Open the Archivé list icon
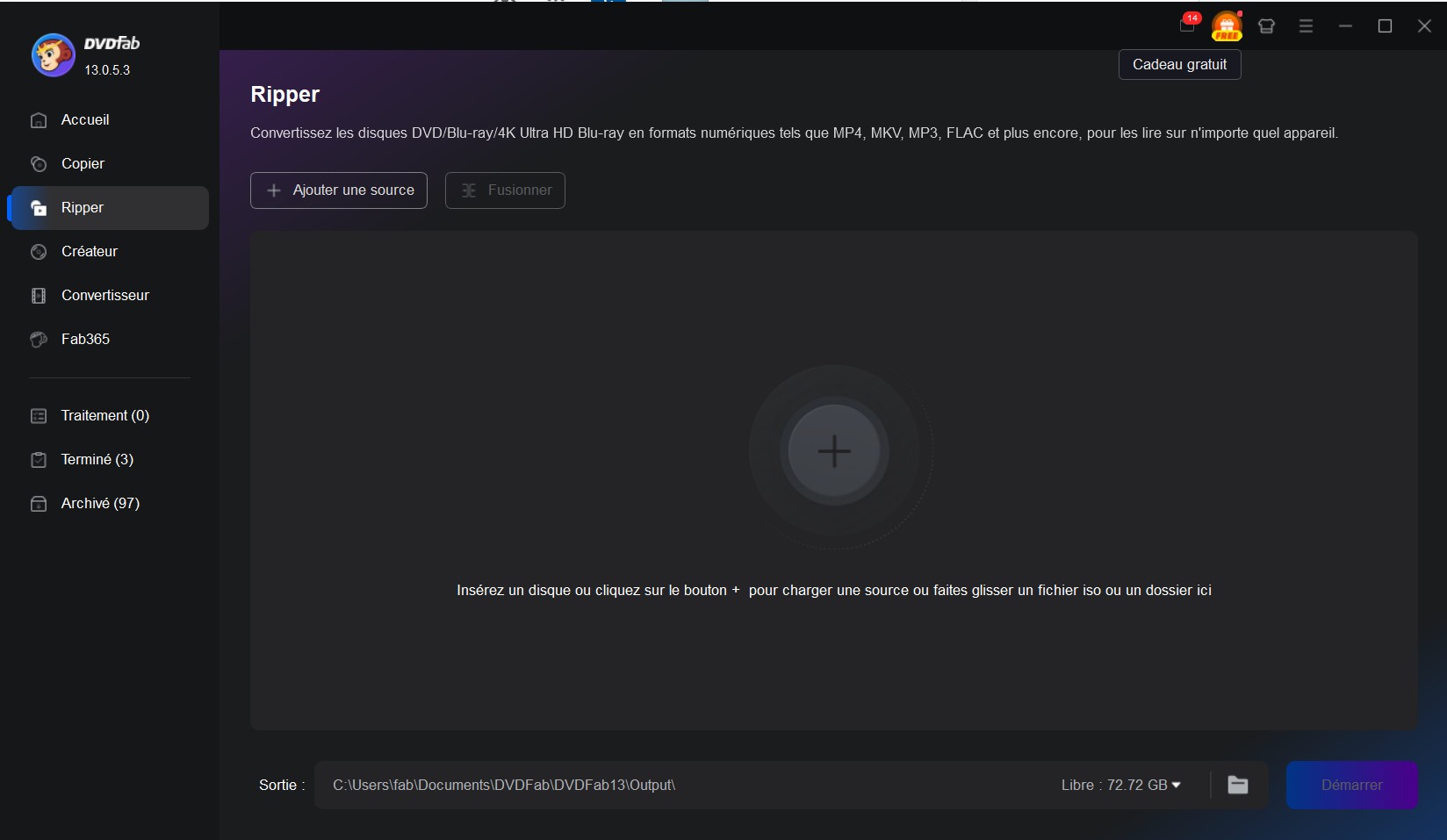The height and width of the screenshot is (840, 1447). (39, 504)
